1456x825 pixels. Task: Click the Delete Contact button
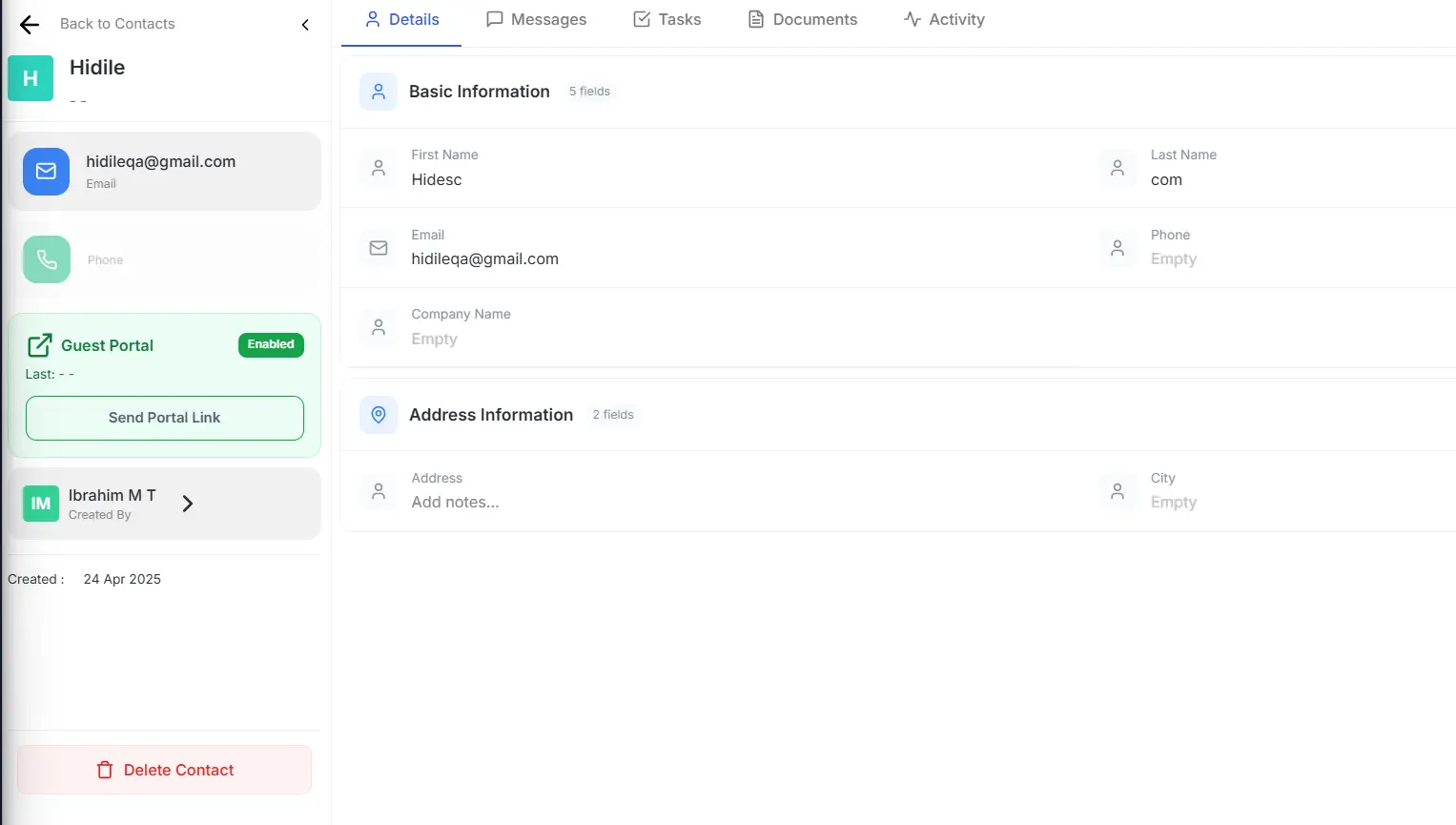(164, 770)
